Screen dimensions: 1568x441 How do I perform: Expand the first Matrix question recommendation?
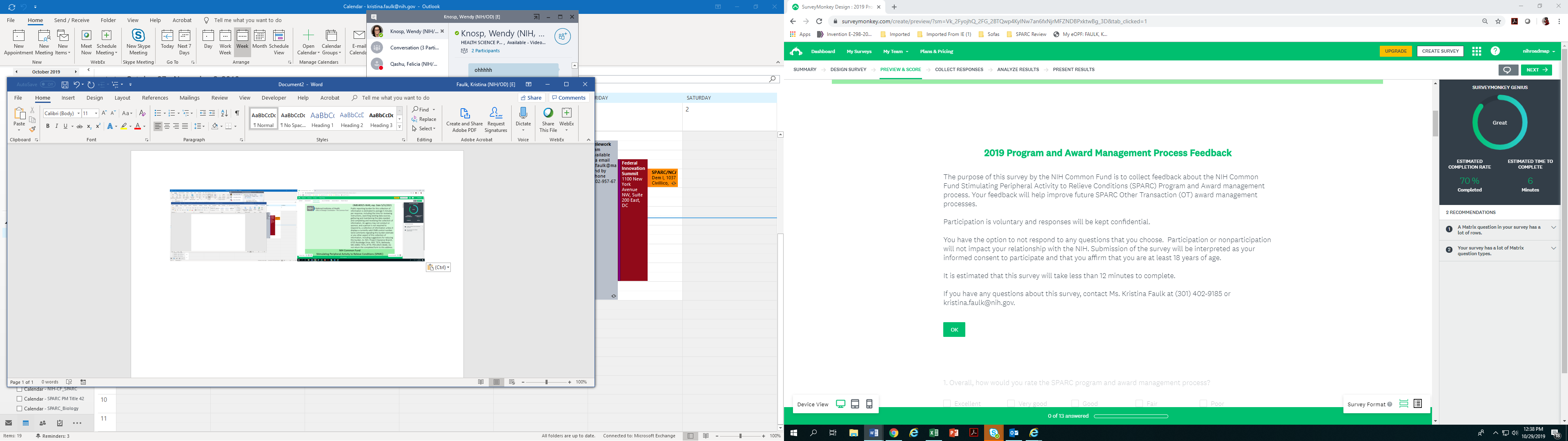click(1553, 228)
